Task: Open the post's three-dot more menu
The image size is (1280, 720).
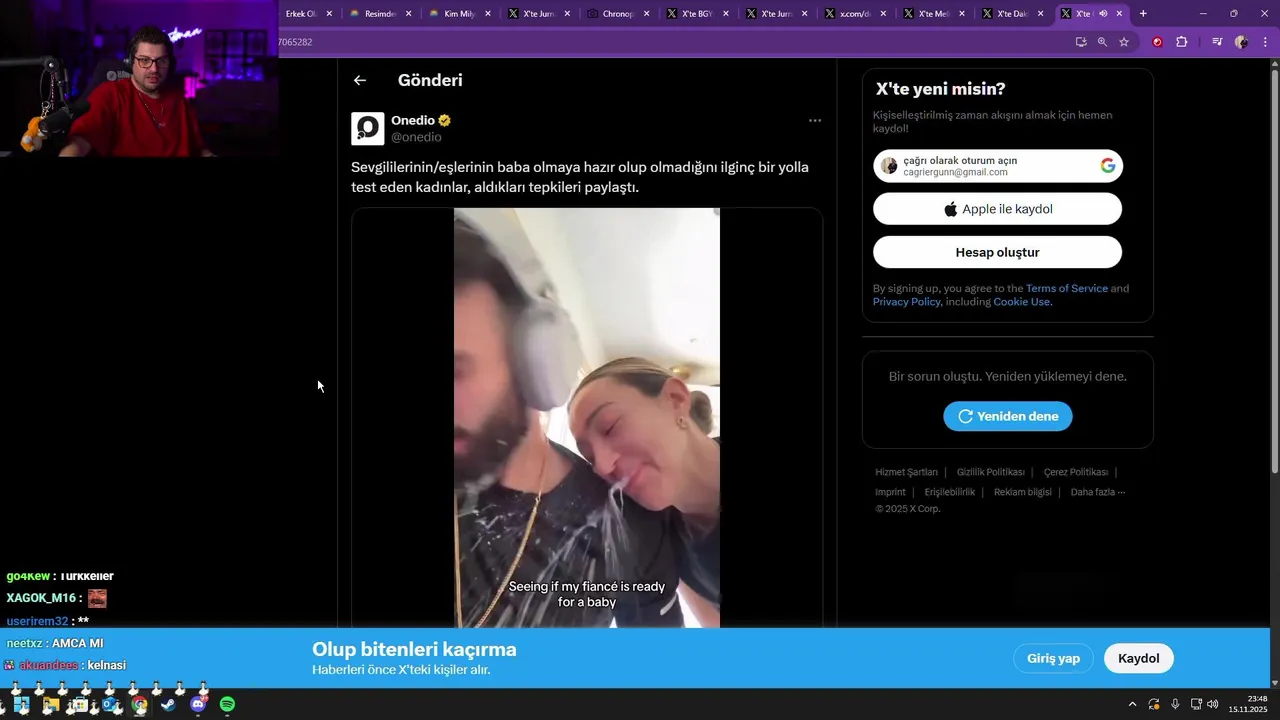Action: point(815,121)
